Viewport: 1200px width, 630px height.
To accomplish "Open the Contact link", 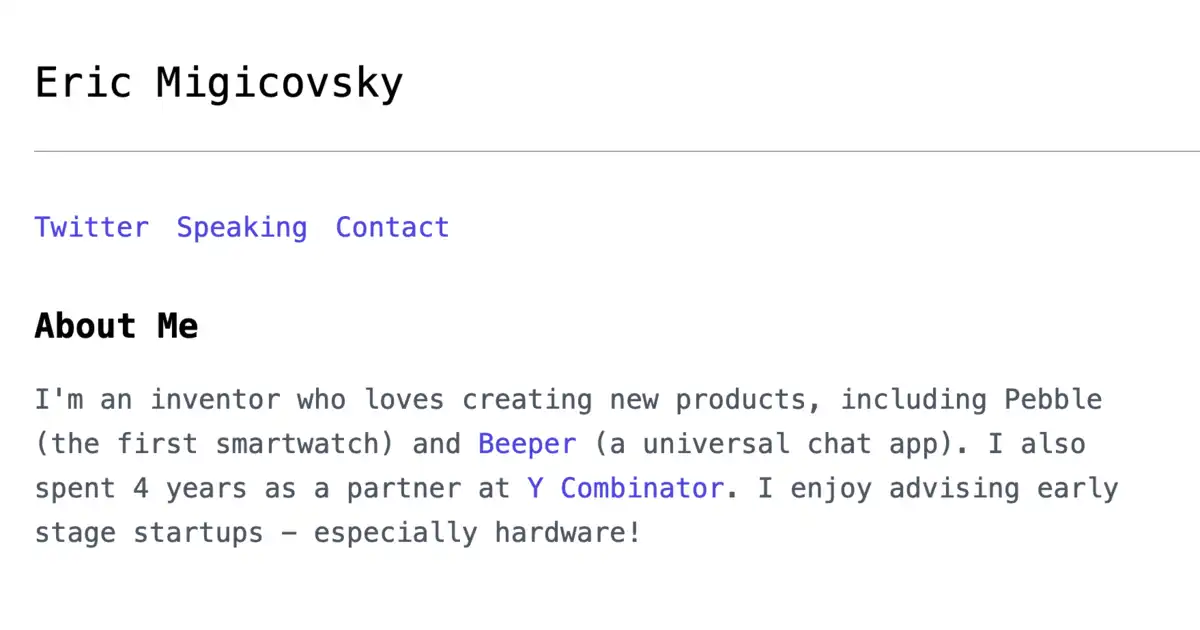I will pos(392,227).
